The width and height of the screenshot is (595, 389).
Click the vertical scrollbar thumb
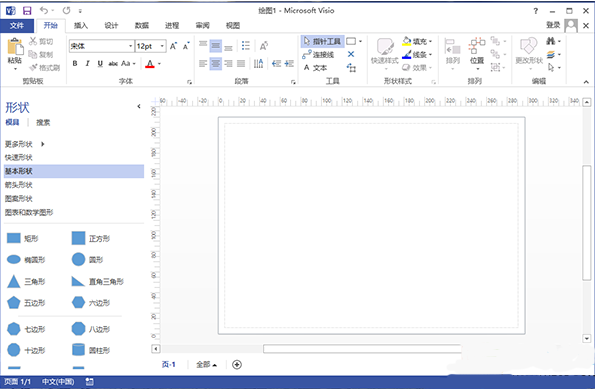pos(587,223)
